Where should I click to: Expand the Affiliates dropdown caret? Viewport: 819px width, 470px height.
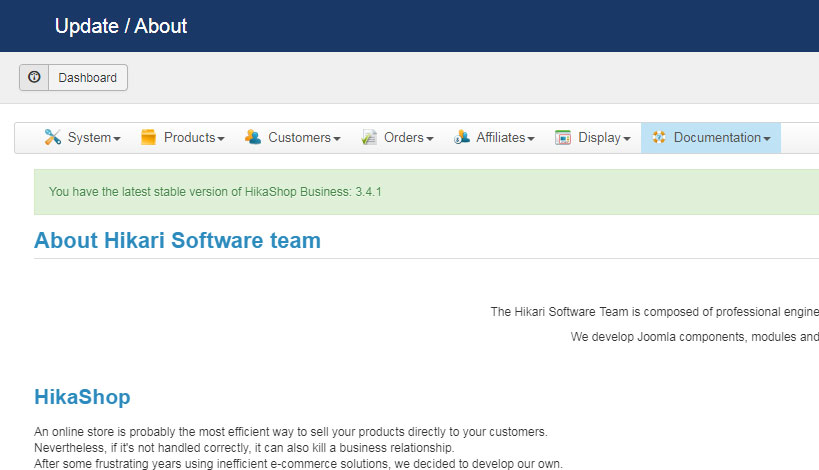(x=531, y=139)
